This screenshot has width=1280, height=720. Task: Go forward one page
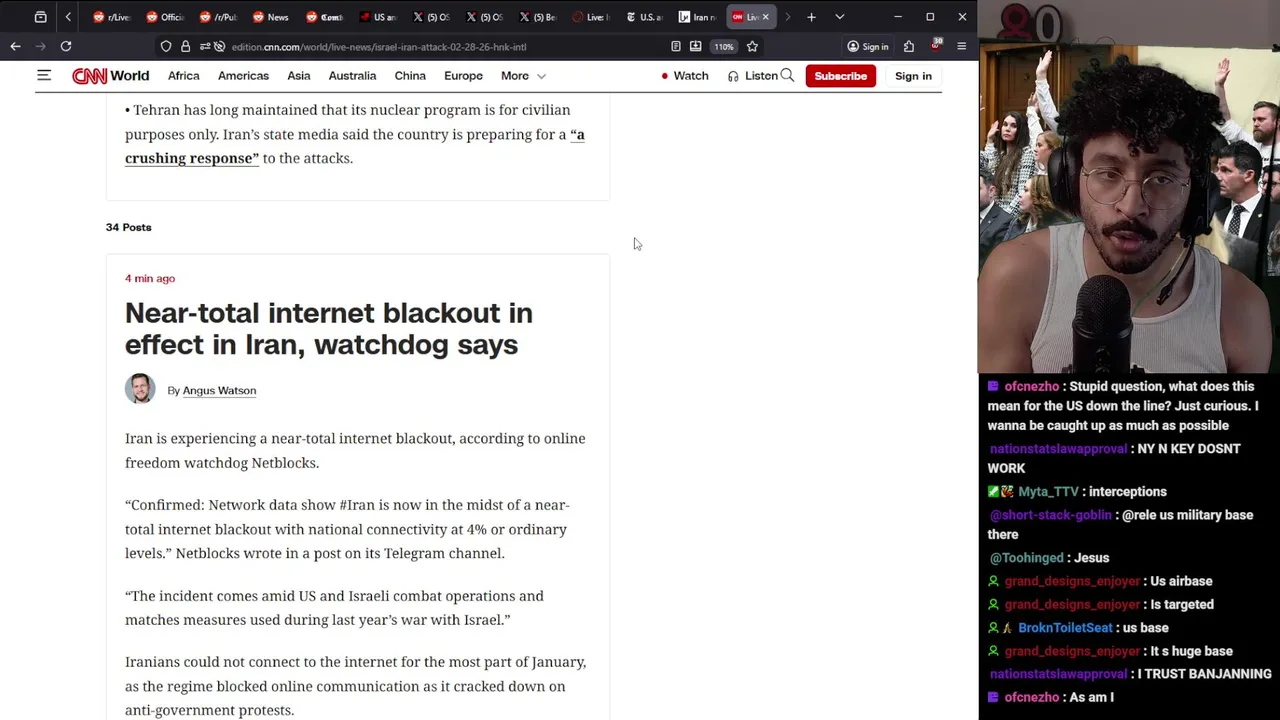tap(41, 46)
